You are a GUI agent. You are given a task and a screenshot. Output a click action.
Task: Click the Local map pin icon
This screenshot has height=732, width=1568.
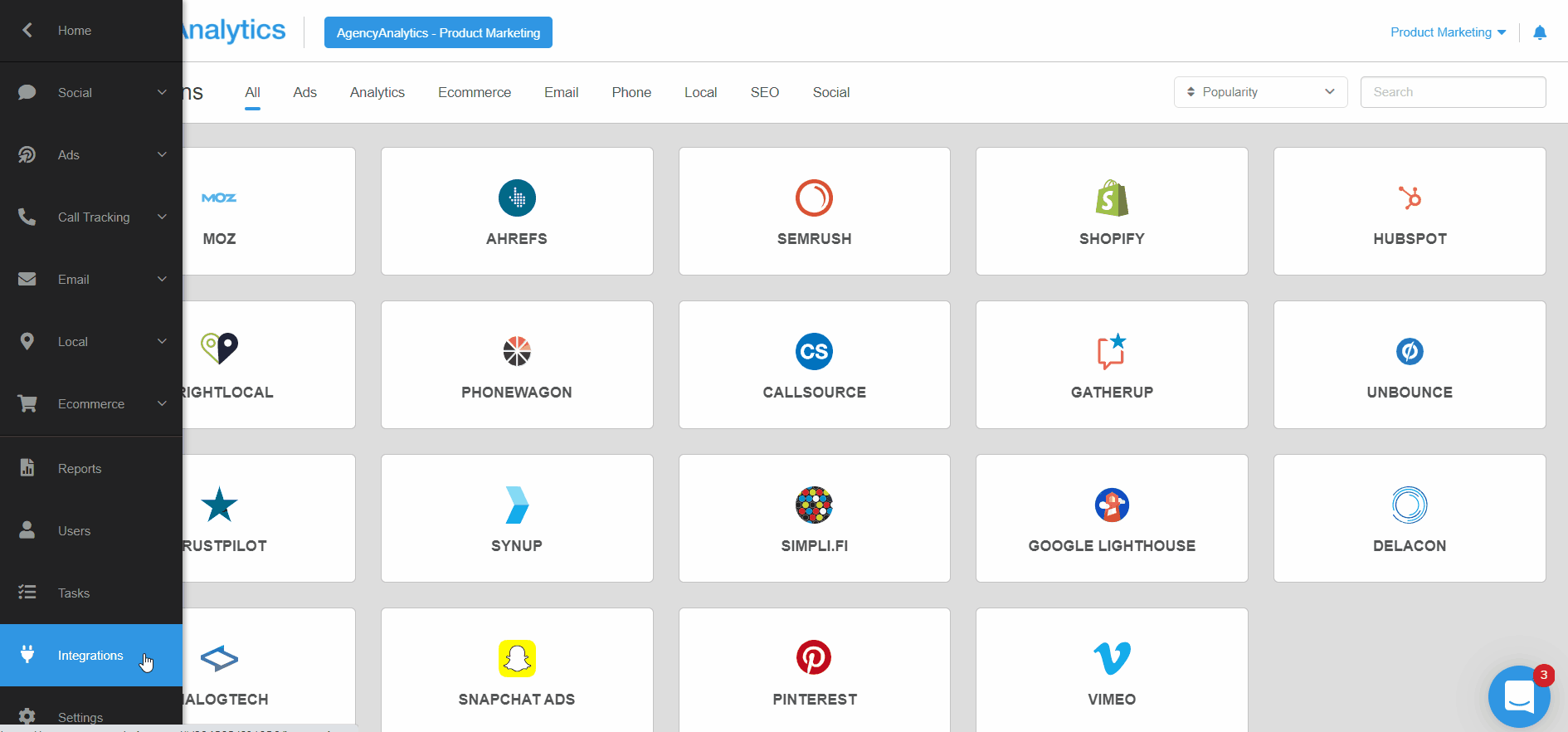[x=27, y=341]
